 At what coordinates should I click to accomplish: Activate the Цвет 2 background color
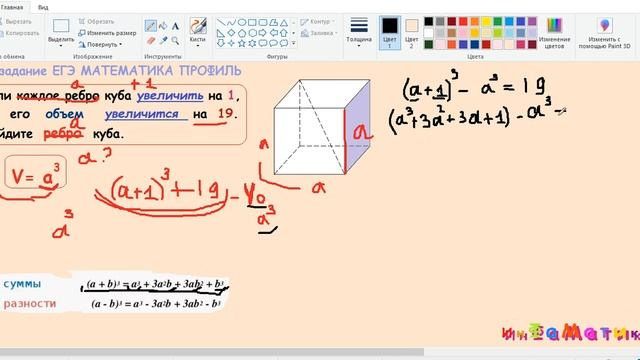(411, 33)
